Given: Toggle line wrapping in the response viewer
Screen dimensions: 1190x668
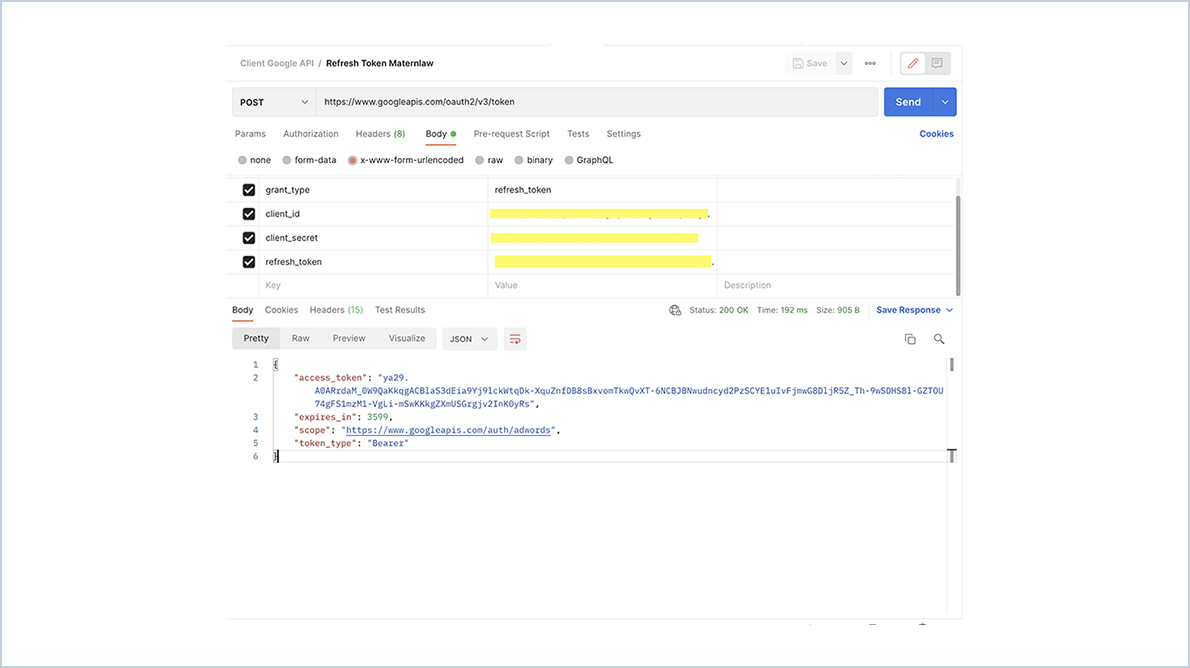Looking at the screenshot, I should click(515, 339).
